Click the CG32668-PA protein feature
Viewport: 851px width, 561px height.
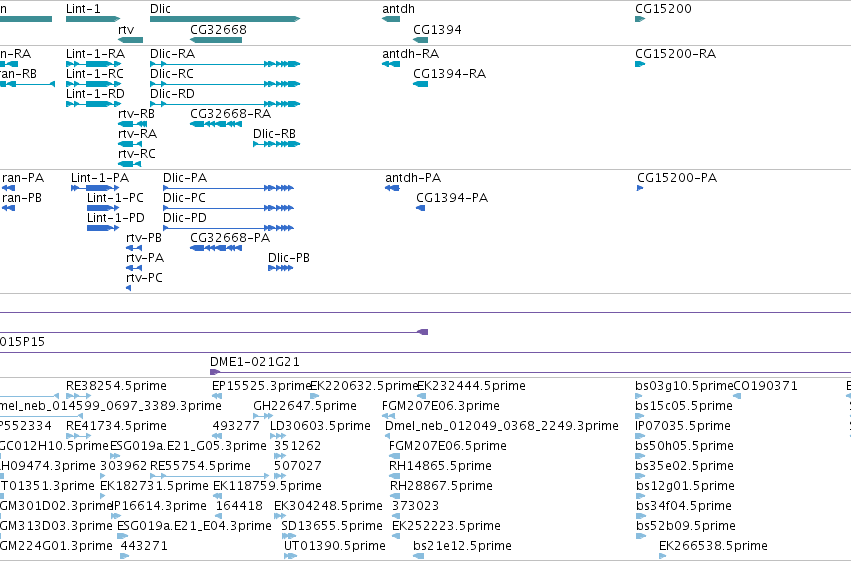(216, 248)
